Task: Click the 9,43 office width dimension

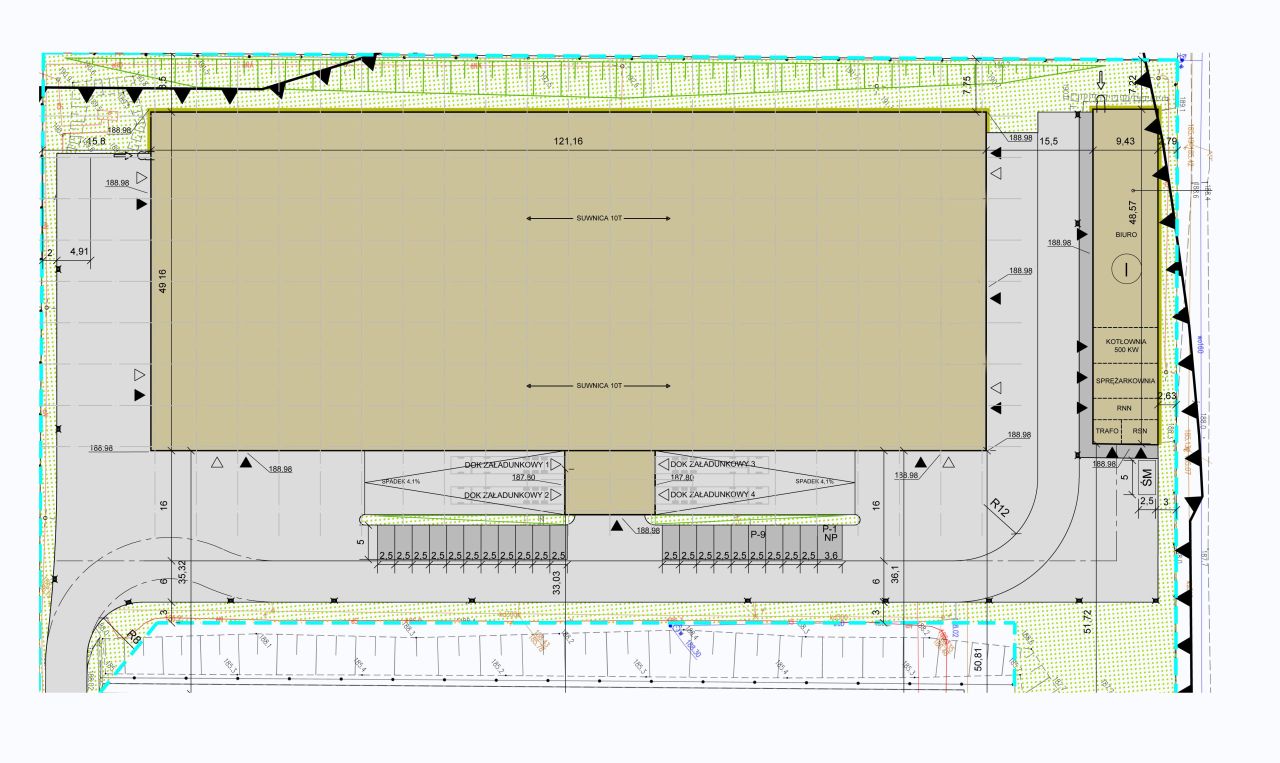Action: pos(1127,142)
